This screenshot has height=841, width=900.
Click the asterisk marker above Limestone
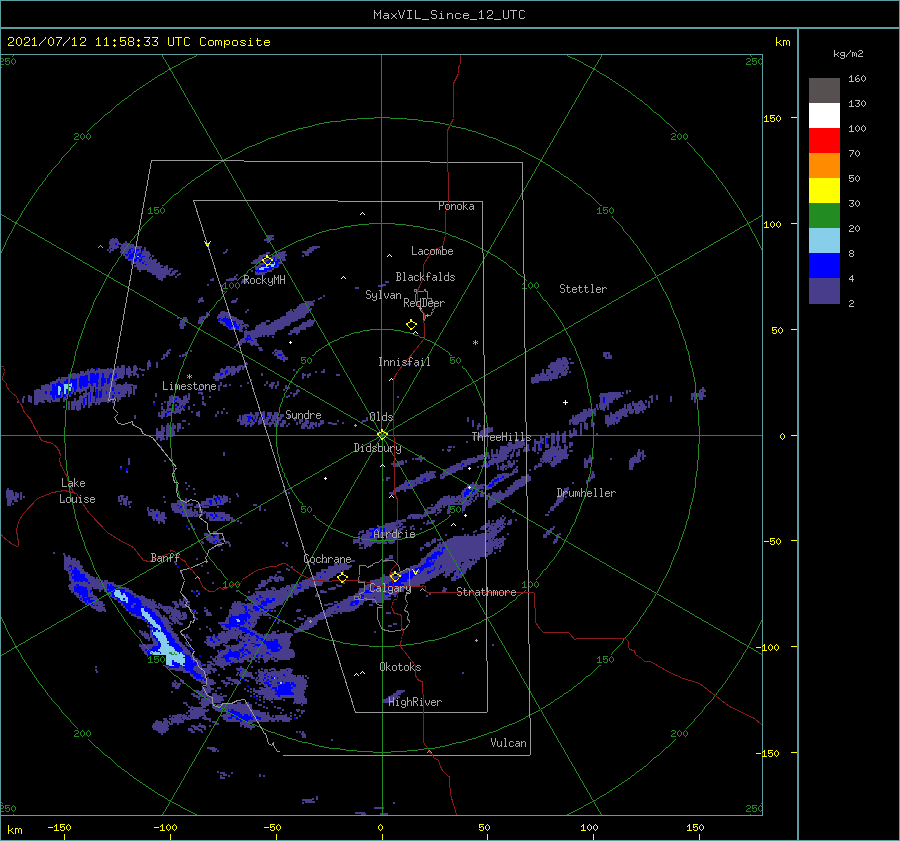pos(189,377)
